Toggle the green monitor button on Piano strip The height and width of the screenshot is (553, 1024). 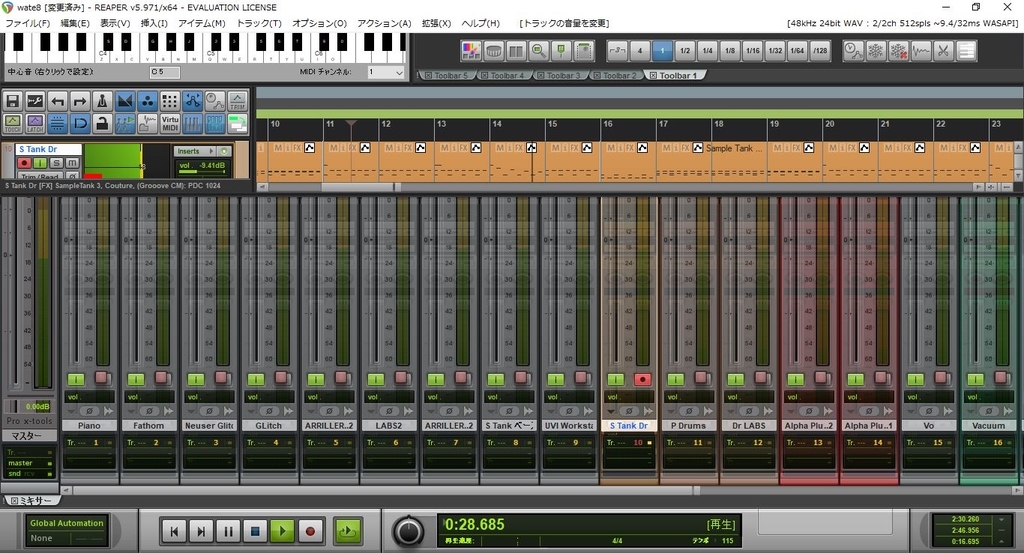(76, 379)
